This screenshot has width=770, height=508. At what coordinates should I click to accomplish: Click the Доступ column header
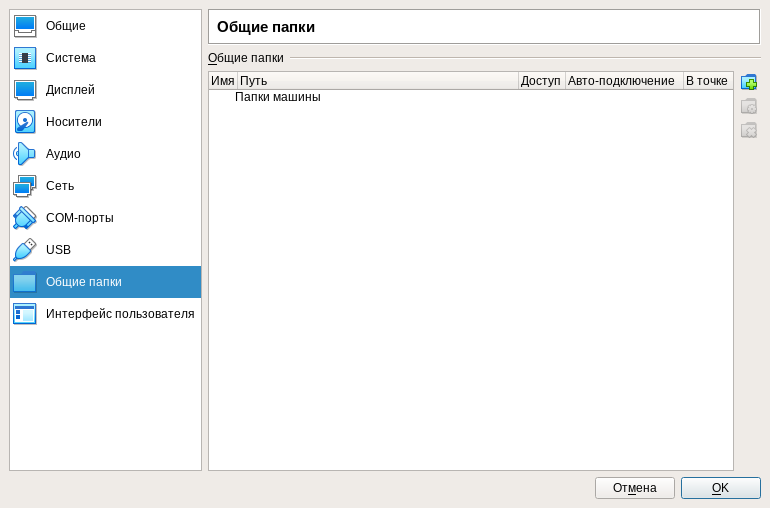pyautogui.click(x=542, y=81)
